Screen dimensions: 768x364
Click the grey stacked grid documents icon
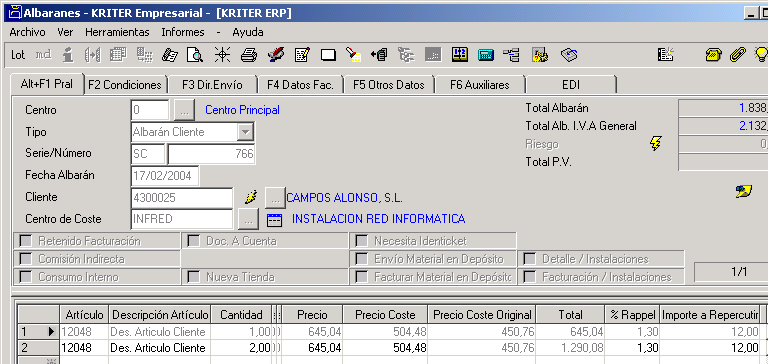(118, 55)
